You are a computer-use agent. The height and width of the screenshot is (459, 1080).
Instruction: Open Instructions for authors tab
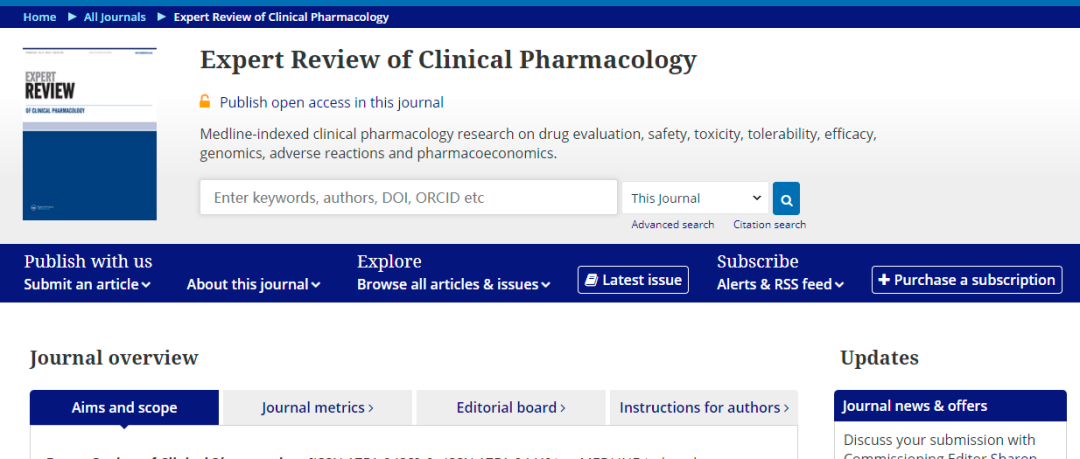pos(704,407)
